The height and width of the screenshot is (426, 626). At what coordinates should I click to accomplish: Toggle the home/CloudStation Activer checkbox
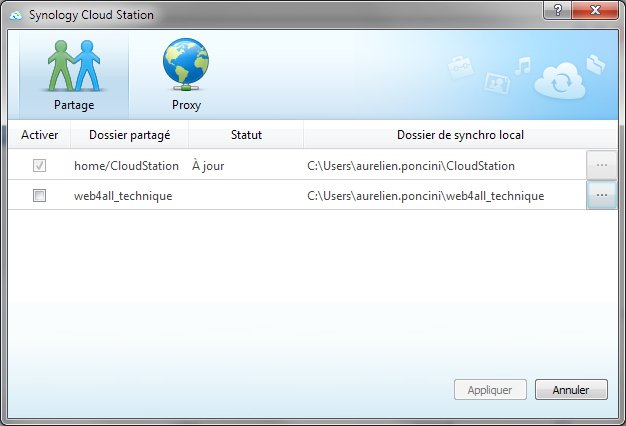(39, 165)
